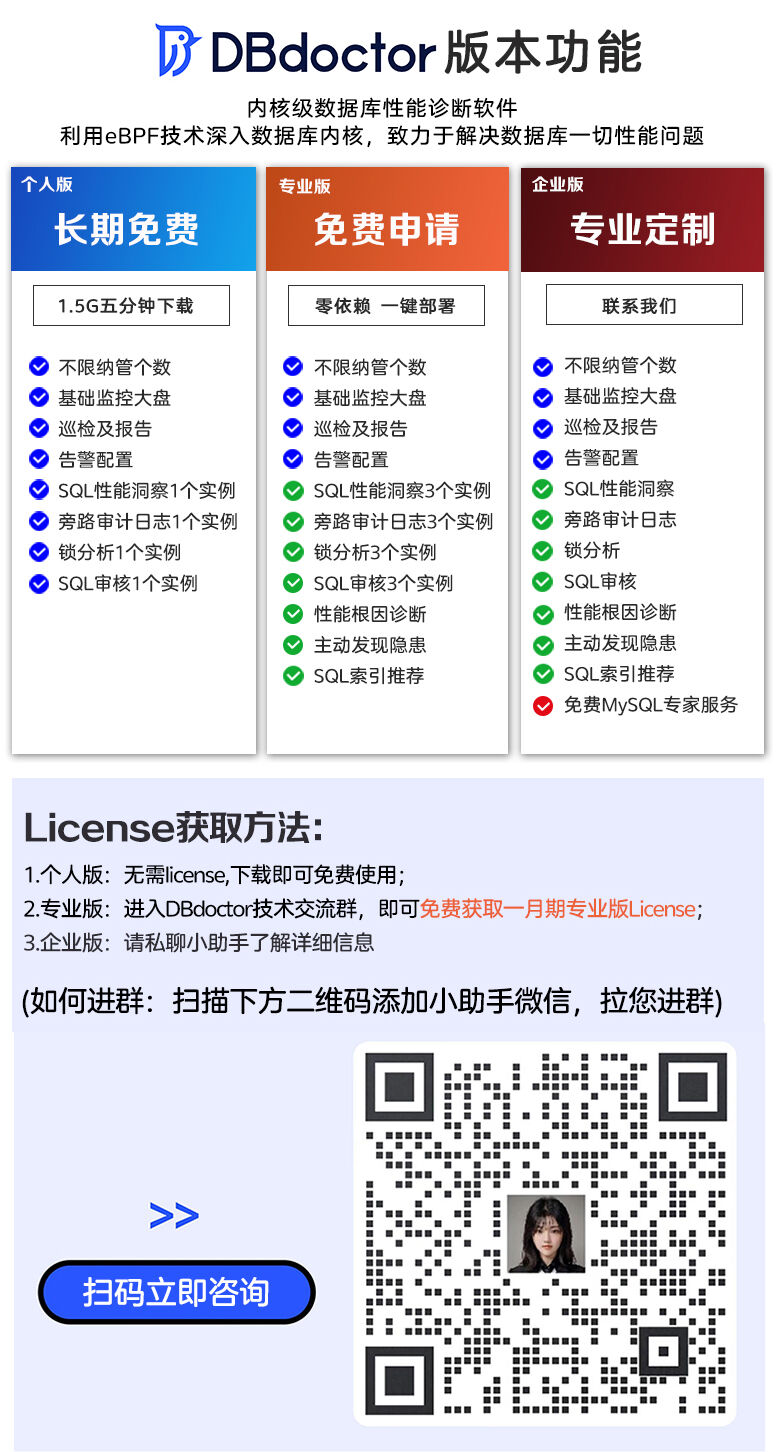Click checkmark beside 旁路审计日志1个实例
This screenshot has height=1452, width=778.
39,522
